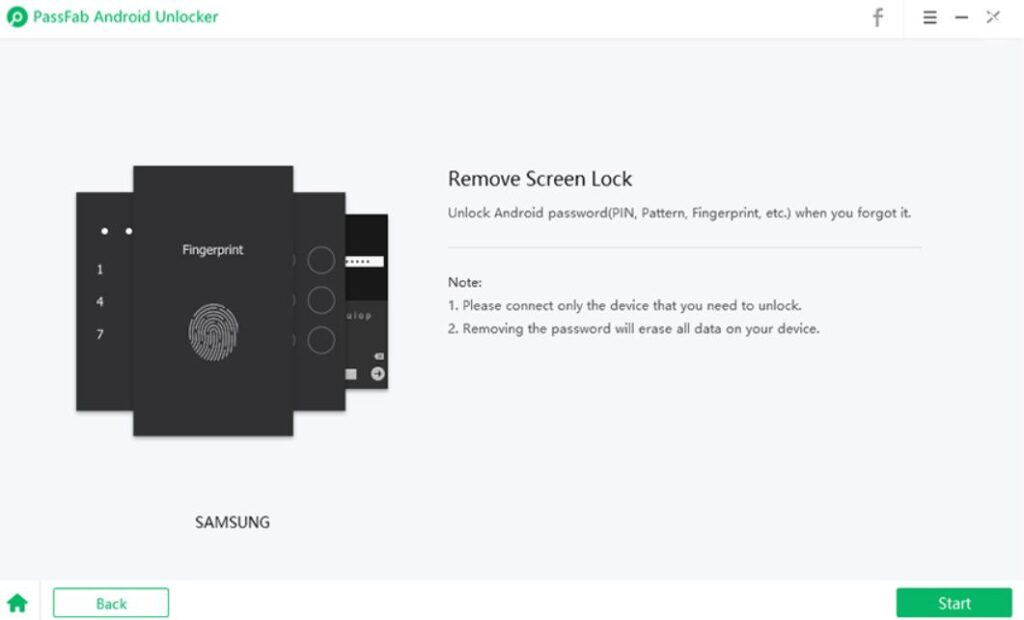The height and width of the screenshot is (620, 1024).
Task: Click digit 1 on the PIN card
Action: click(100, 269)
